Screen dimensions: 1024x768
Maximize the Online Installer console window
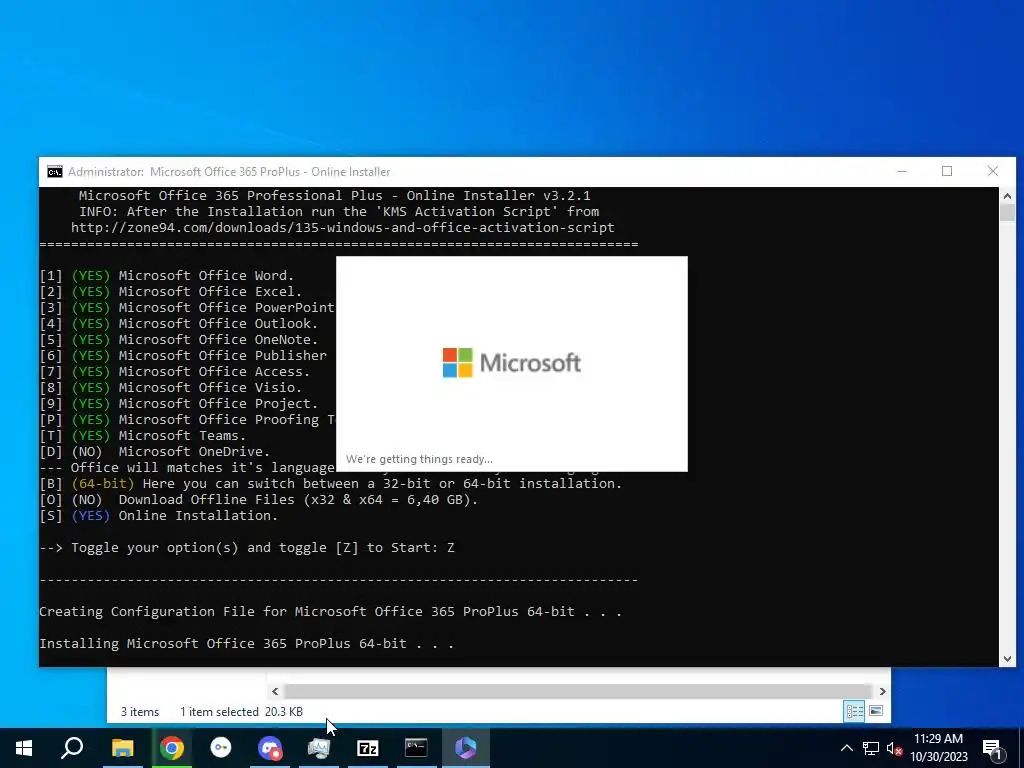(x=947, y=171)
